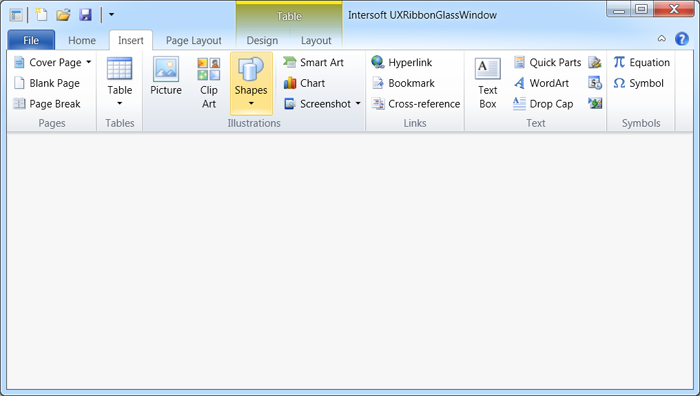Collapse the ribbon with the caret toggle
The height and width of the screenshot is (396, 700).
coord(662,39)
